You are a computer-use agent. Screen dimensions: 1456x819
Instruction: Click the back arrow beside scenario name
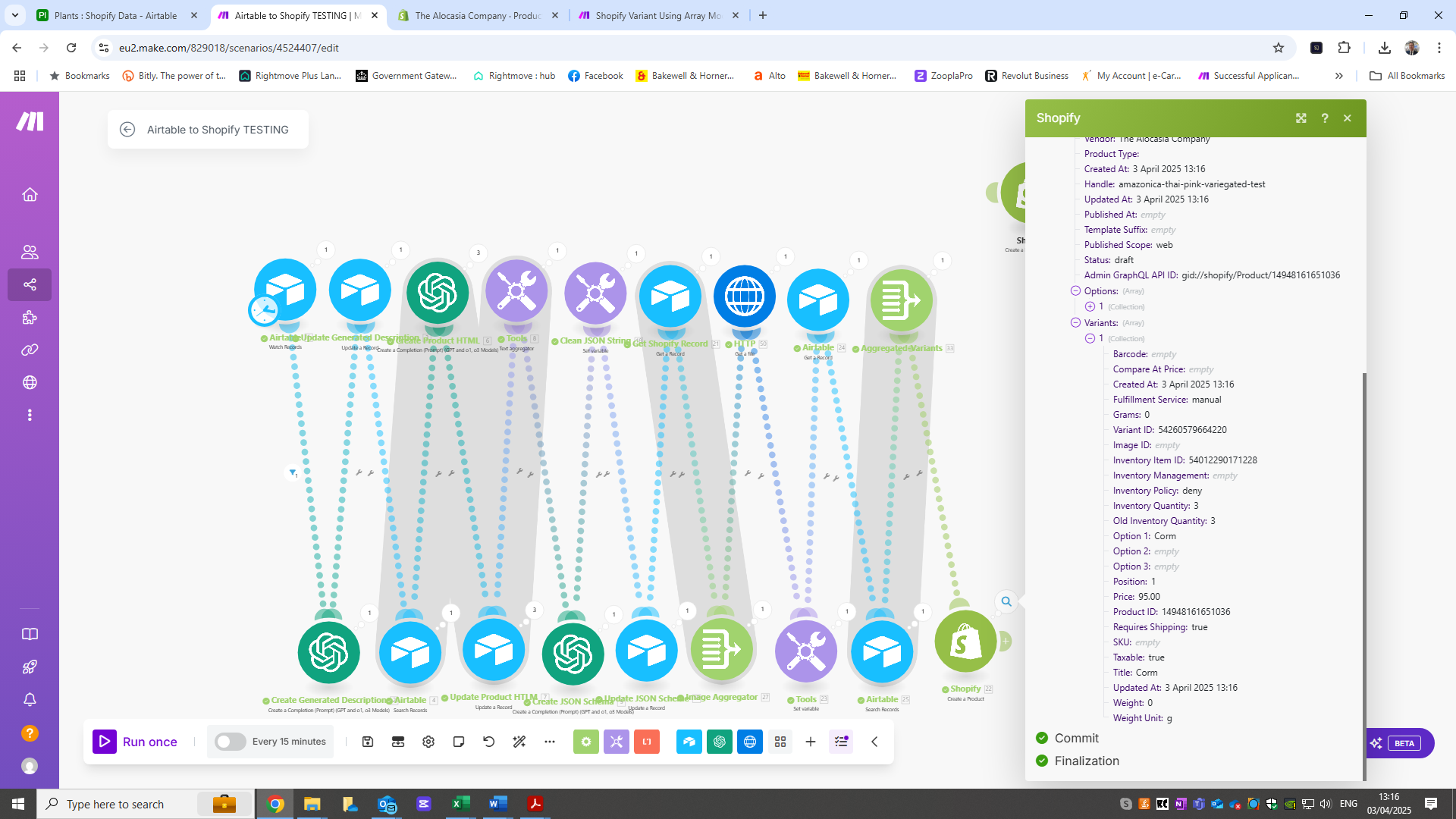127,130
